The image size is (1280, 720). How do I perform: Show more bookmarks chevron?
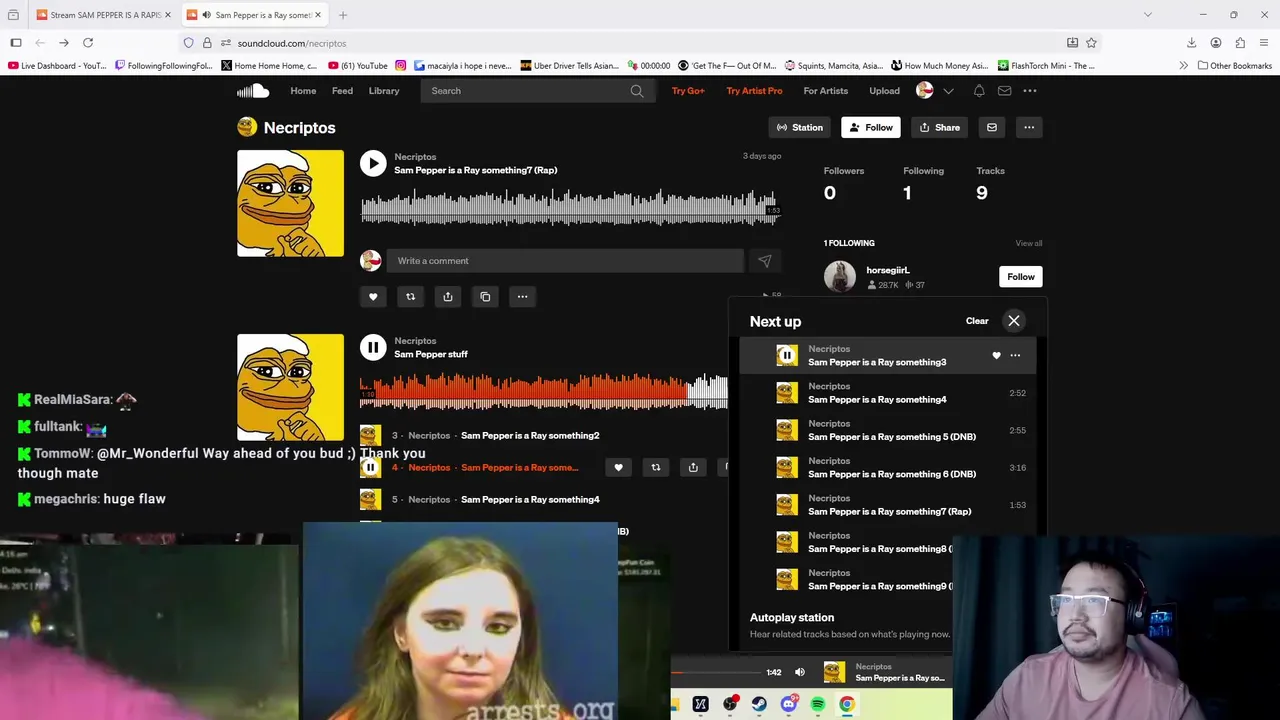tap(1183, 66)
